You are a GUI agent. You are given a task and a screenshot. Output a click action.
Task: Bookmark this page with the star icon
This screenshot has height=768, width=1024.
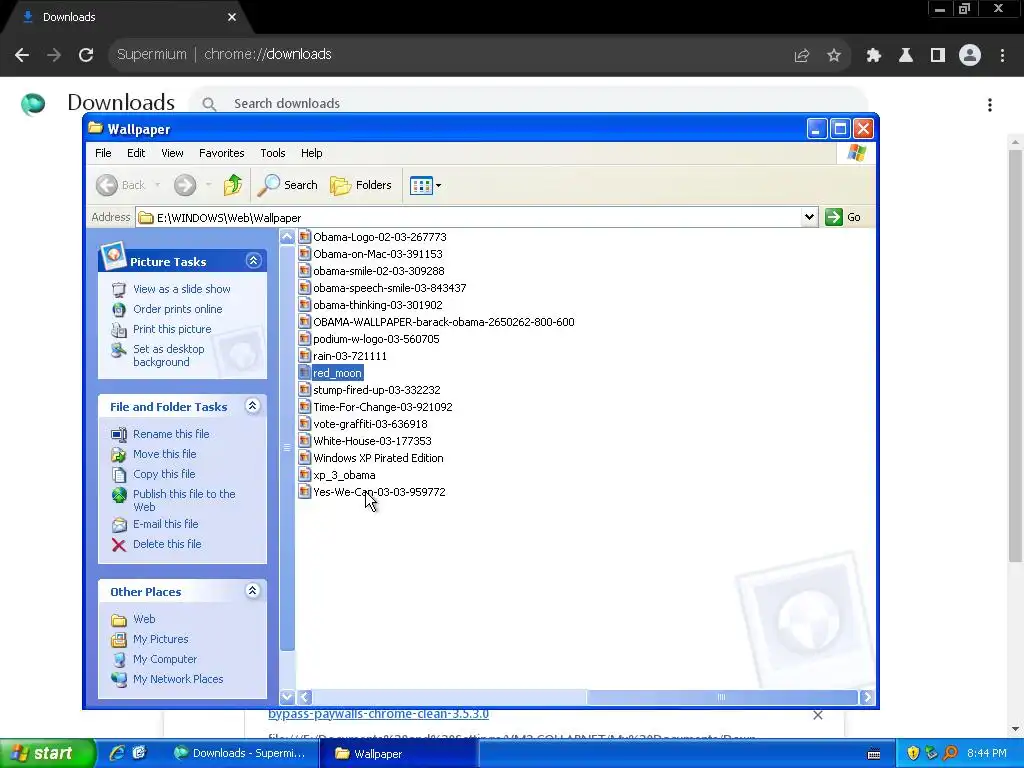834,56
